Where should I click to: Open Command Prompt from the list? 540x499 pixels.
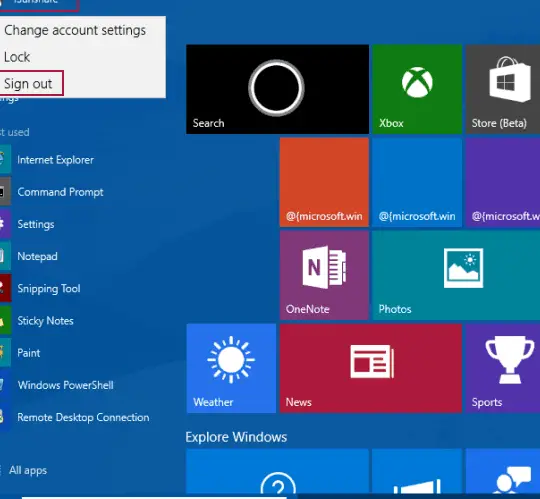(60, 192)
